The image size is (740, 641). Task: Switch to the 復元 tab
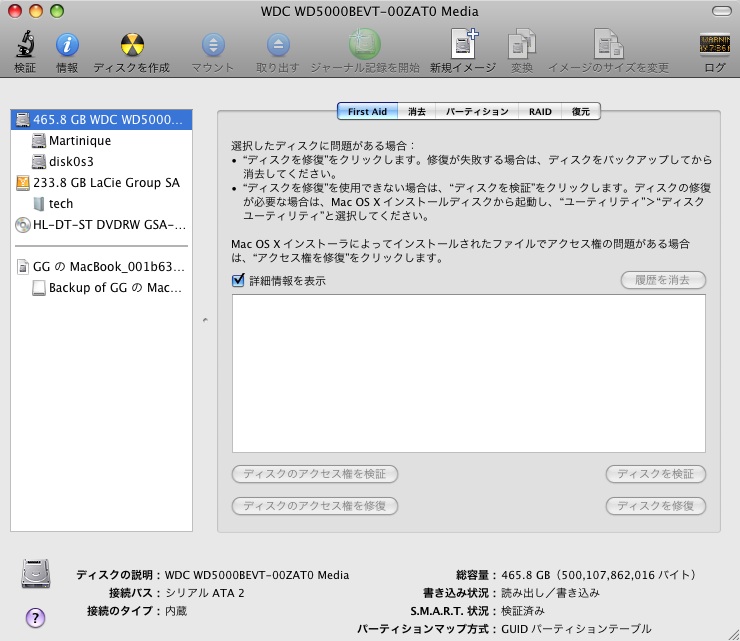581,111
